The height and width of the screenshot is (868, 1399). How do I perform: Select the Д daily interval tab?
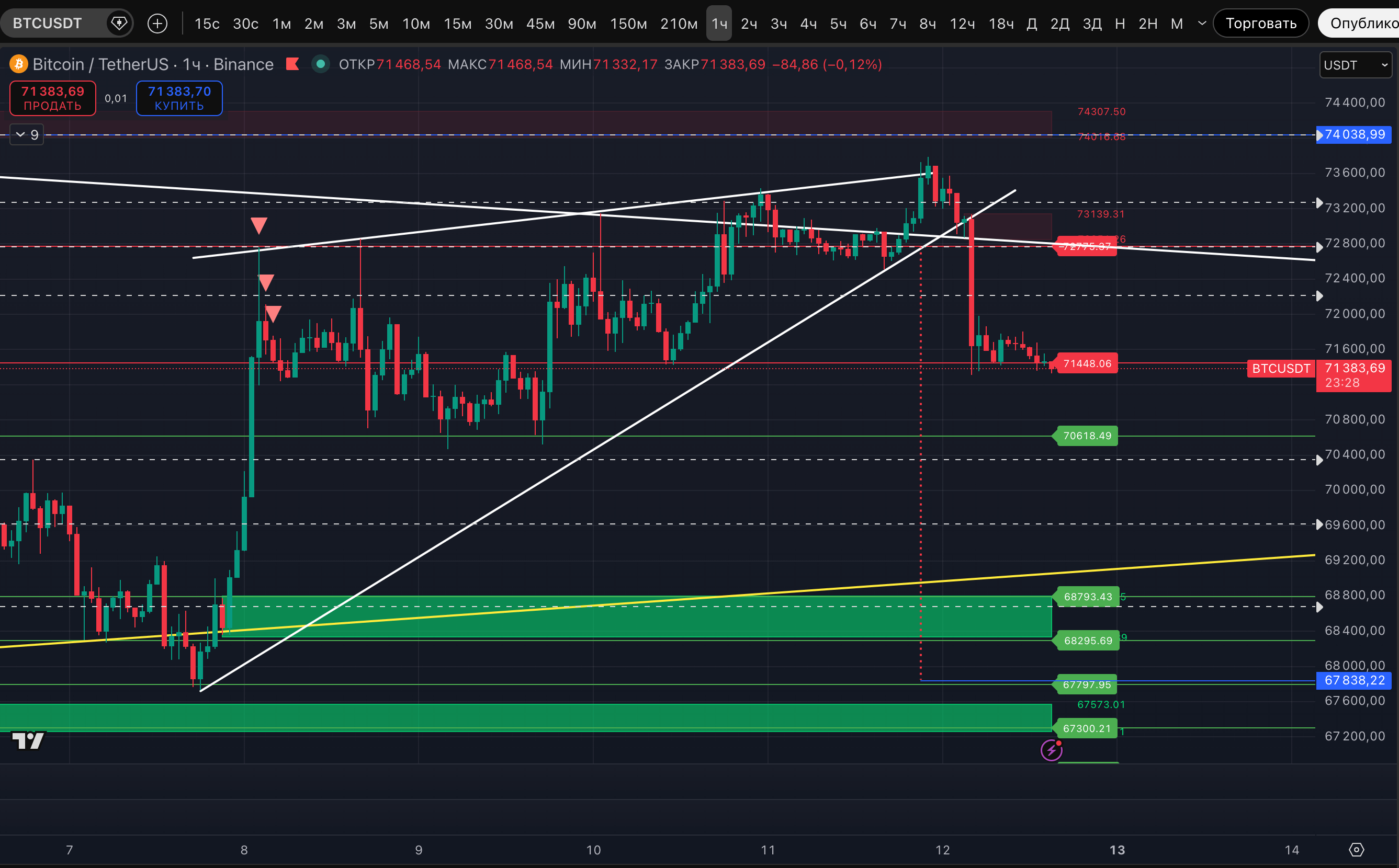coord(1031,24)
